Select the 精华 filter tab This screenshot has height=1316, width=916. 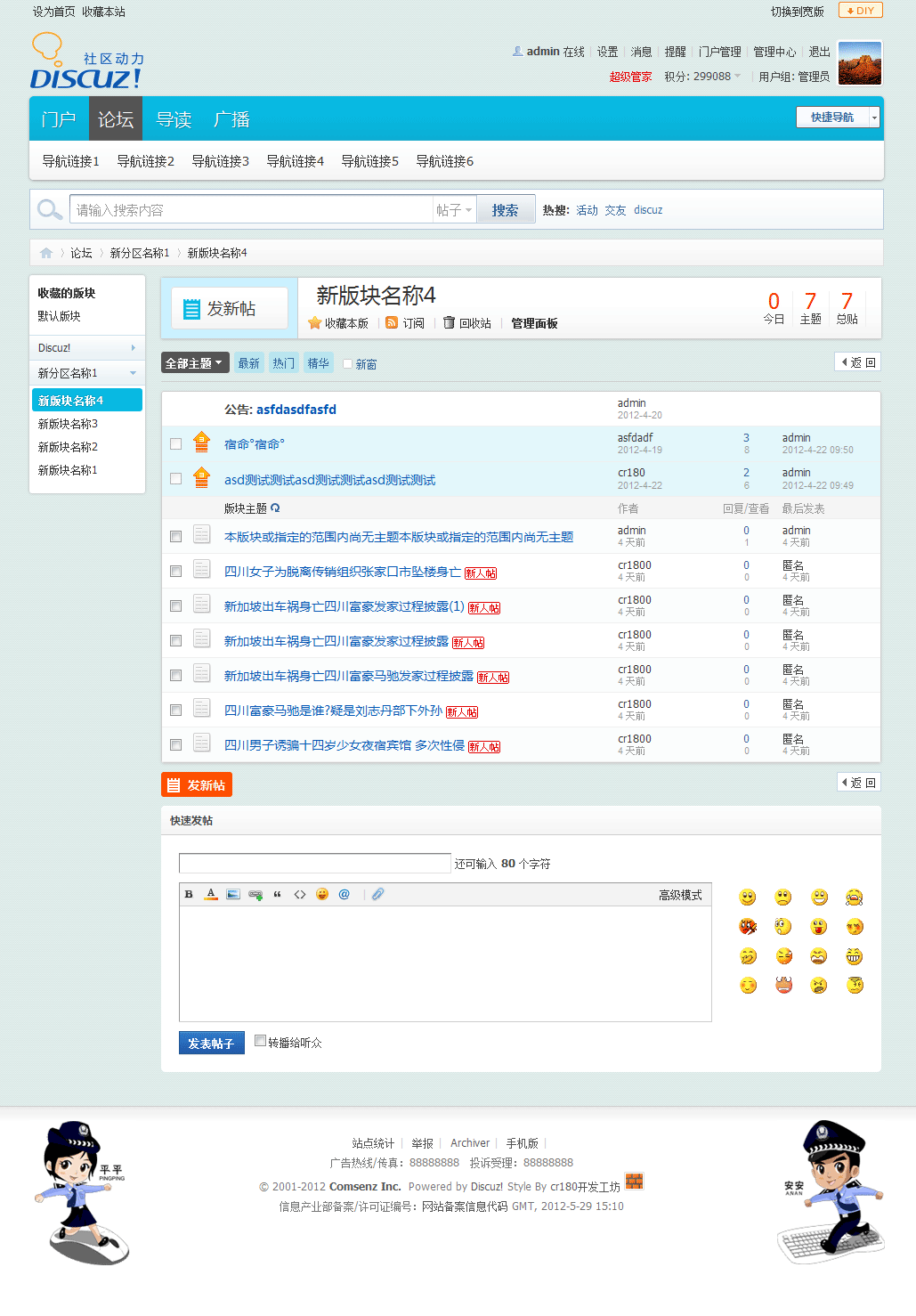pos(318,363)
